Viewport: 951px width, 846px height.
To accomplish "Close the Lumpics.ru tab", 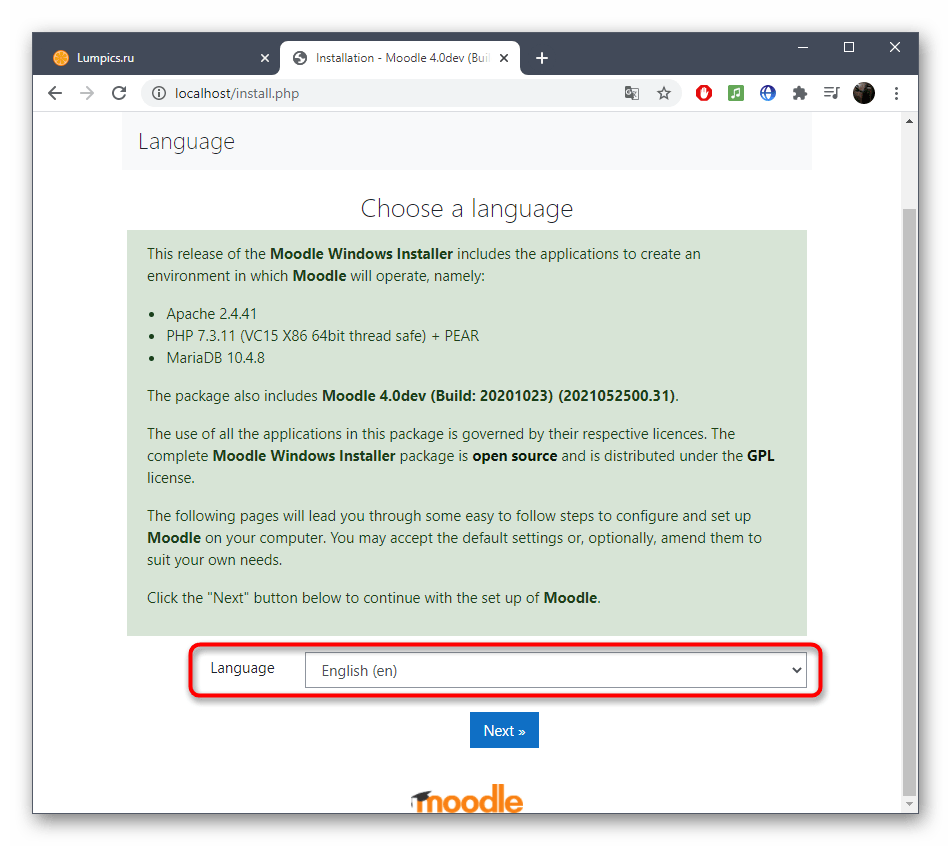I will [265, 58].
